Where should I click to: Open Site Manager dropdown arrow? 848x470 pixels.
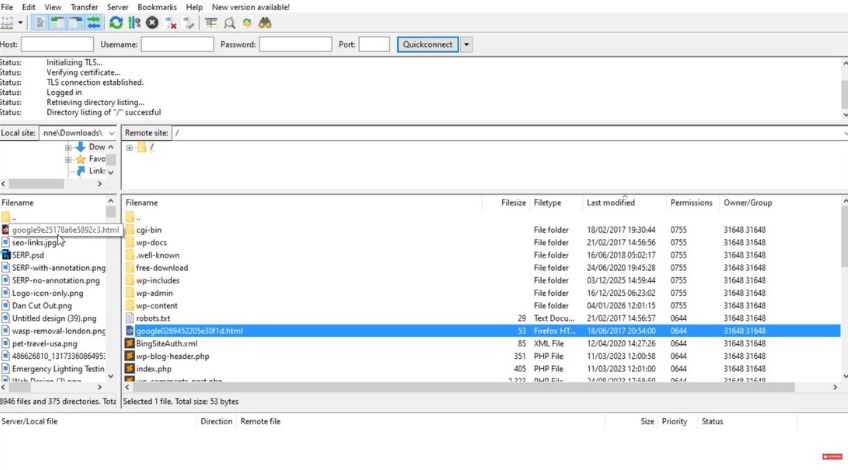click(x=21, y=23)
